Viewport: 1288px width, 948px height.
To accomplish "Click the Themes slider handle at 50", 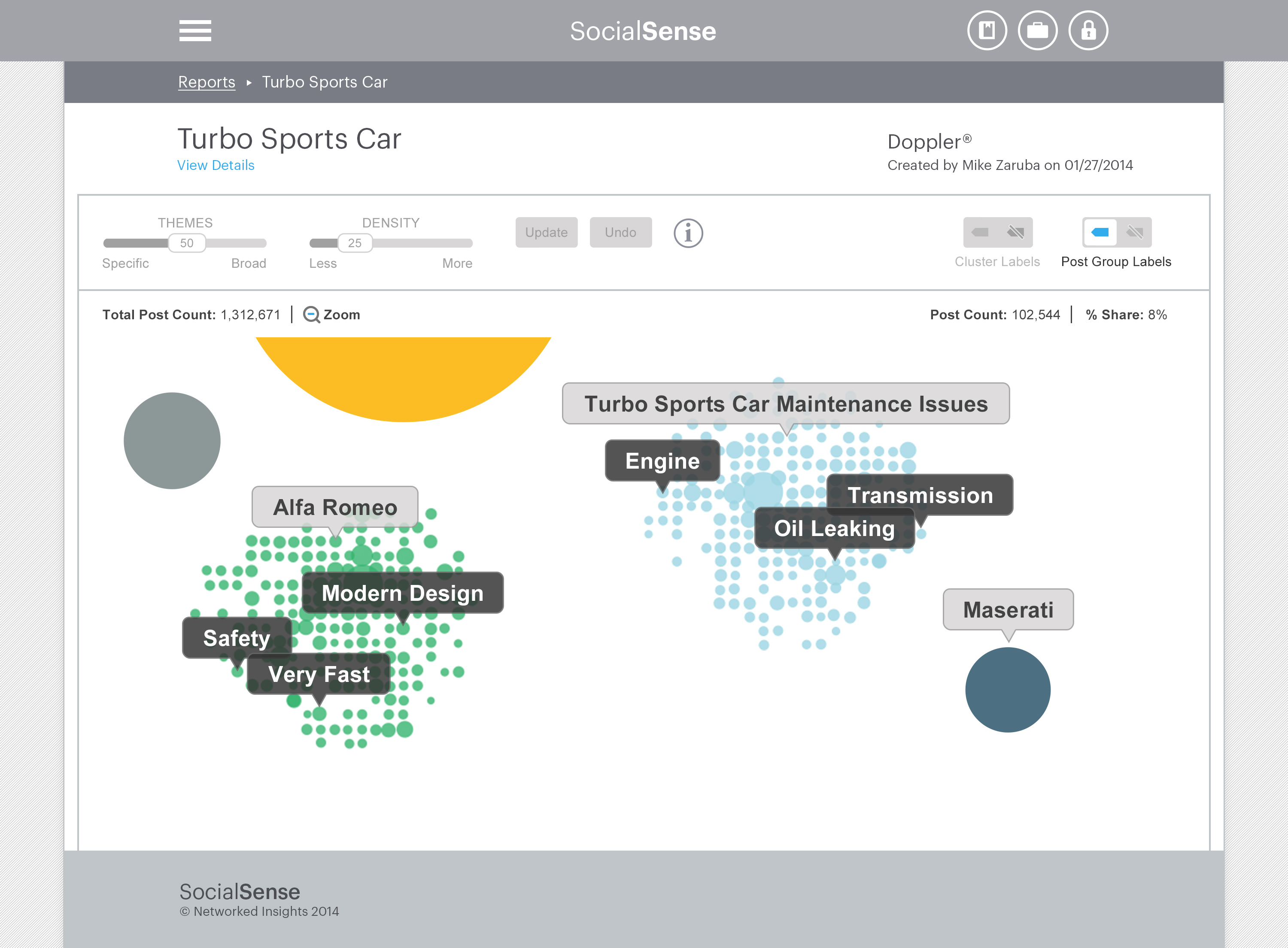I will [187, 243].
